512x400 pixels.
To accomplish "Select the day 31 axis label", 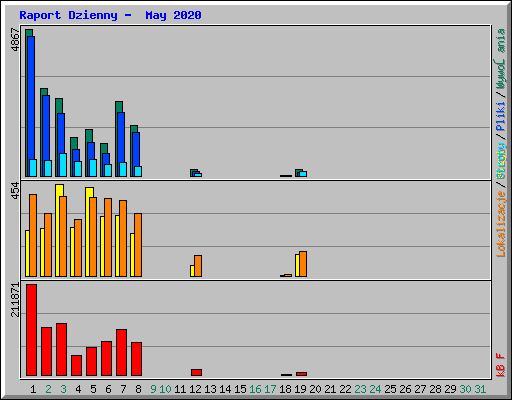I will tap(480, 389).
